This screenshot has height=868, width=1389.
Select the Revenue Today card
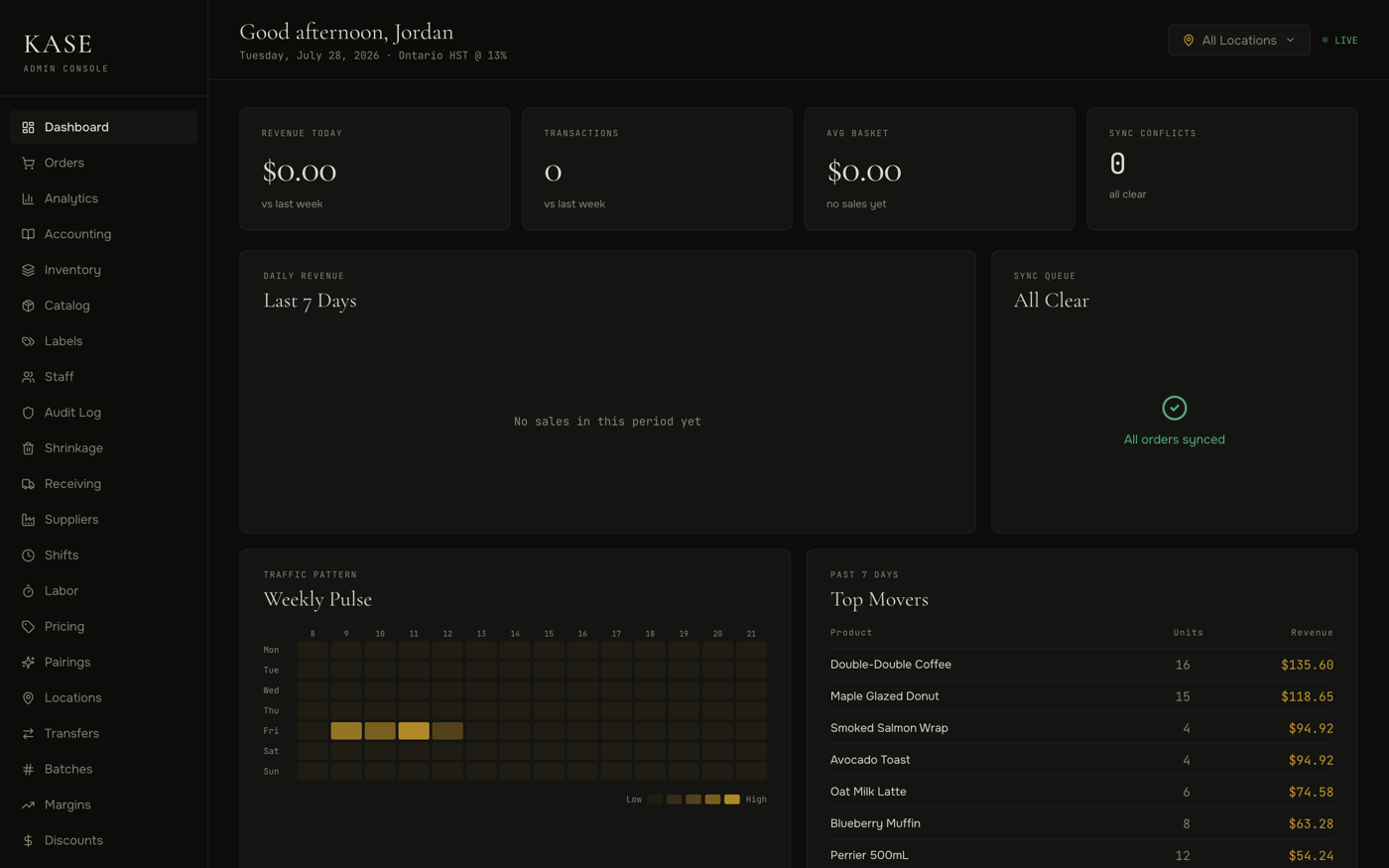(375, 169)
